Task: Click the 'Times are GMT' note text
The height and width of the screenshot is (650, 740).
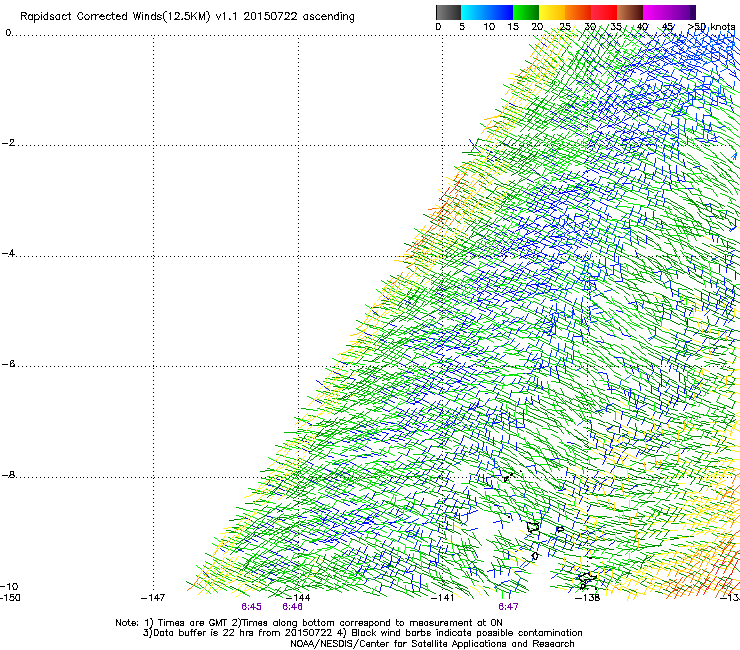Action: click(193, 623)
